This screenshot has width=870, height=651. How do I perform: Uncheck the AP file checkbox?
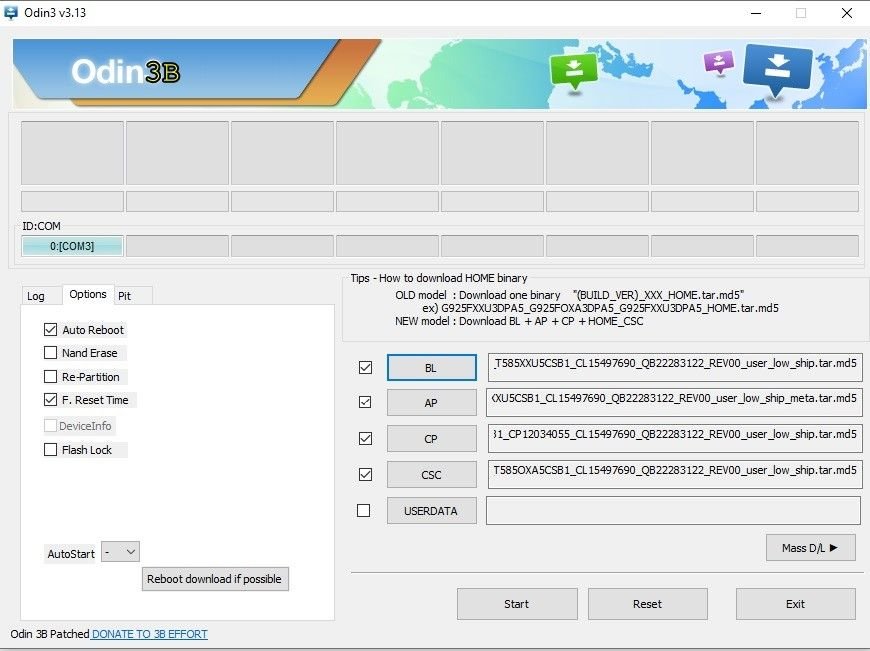click(x=365, y=402)
